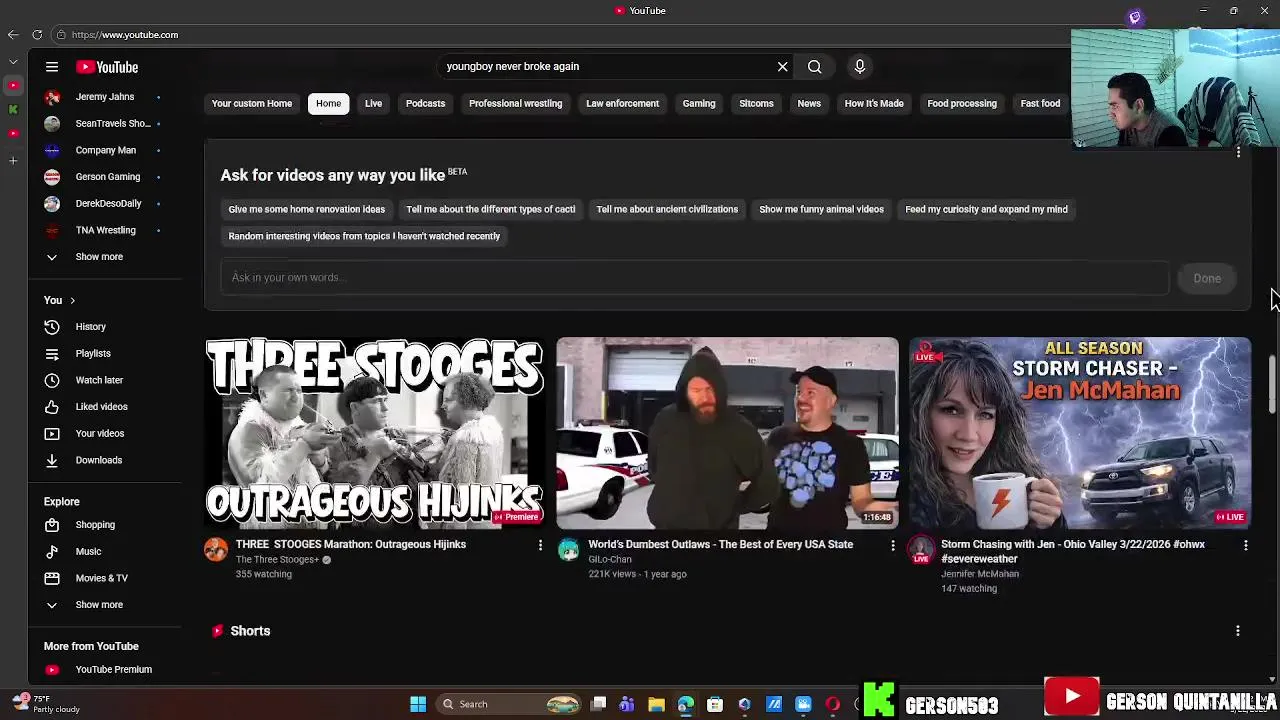Click the Done button

point(1207,278)
